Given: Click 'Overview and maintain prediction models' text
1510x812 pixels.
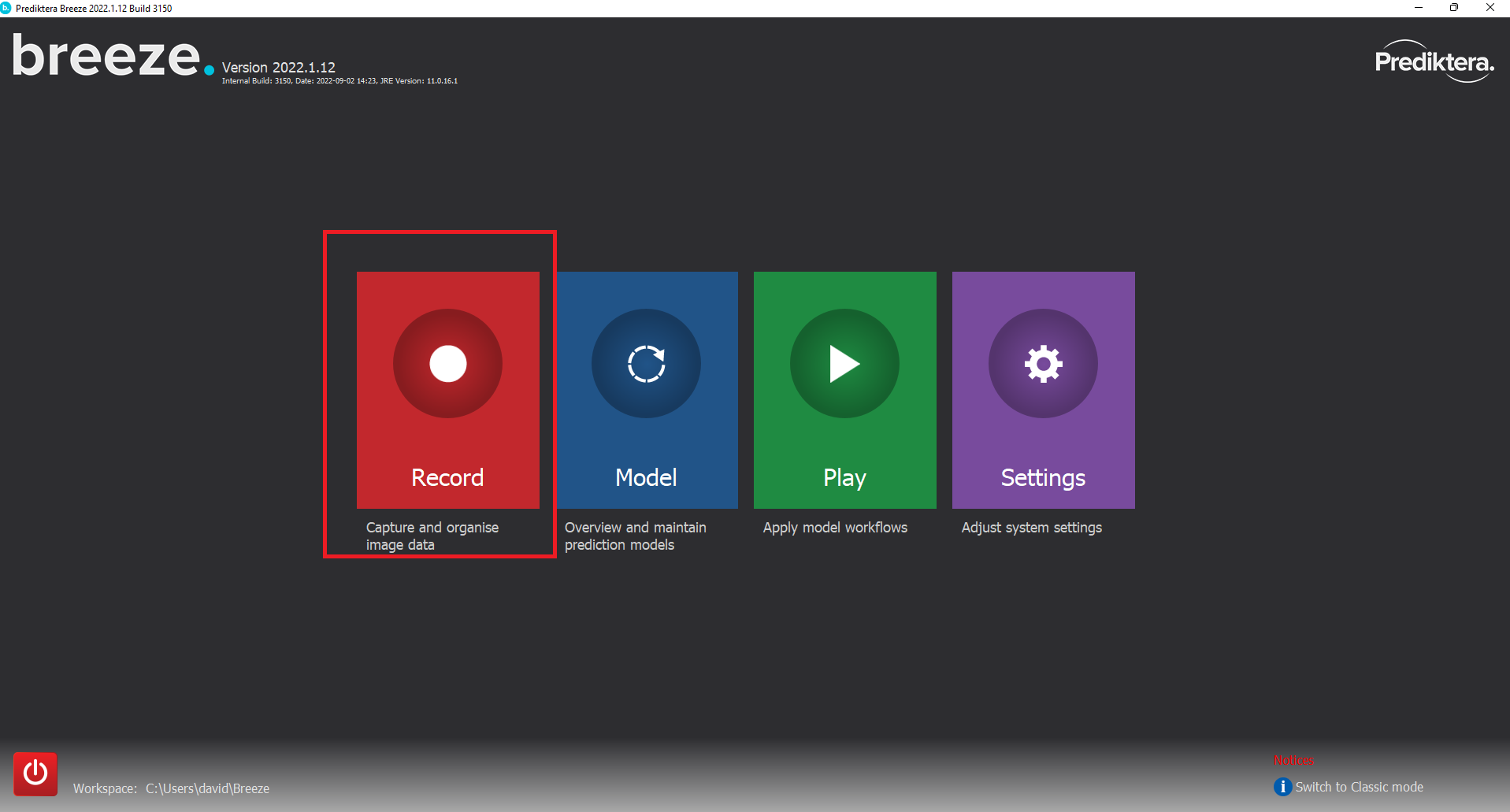Looking at the screenshot, I should pos(635,536).
